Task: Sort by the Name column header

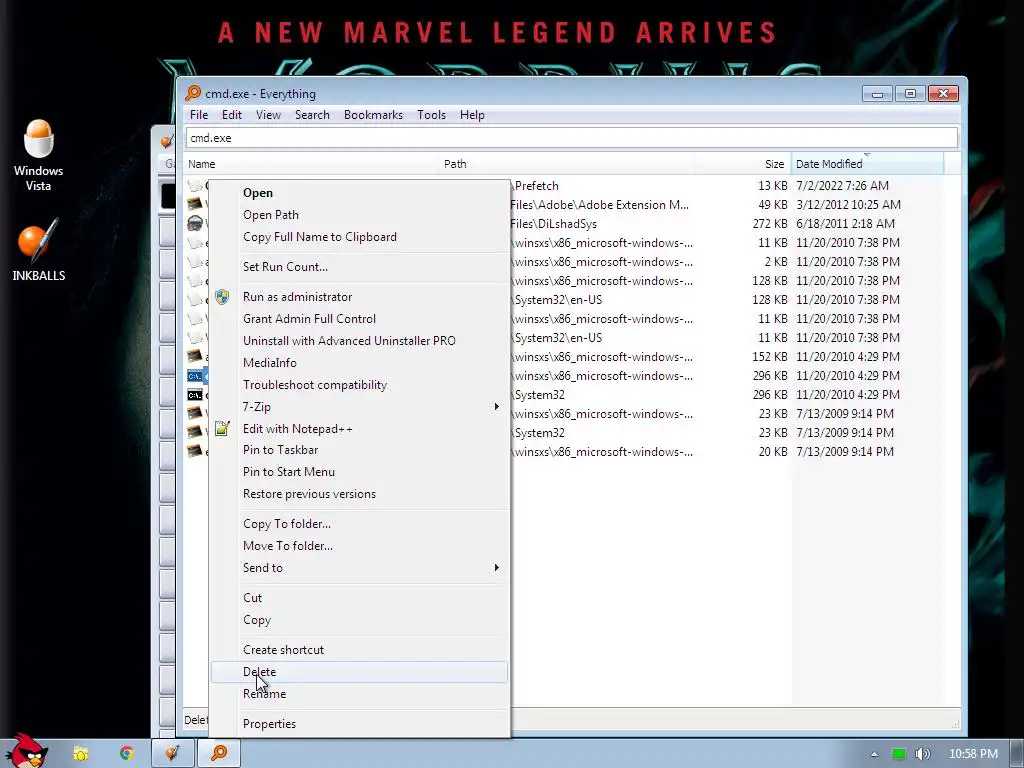Action: pos(311,164)
